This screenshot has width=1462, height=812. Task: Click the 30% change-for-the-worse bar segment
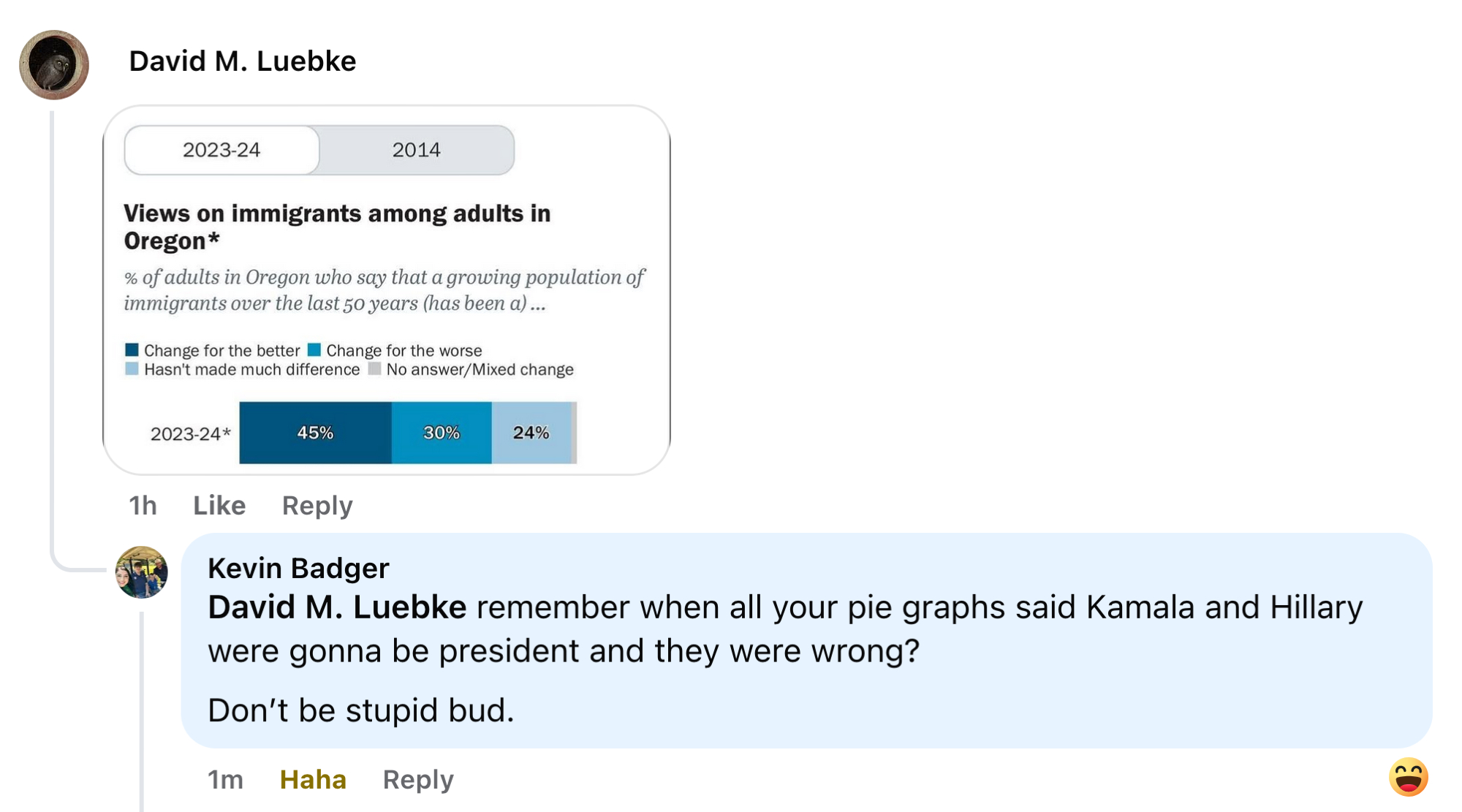pyautogui.click(x=442, y=433)
